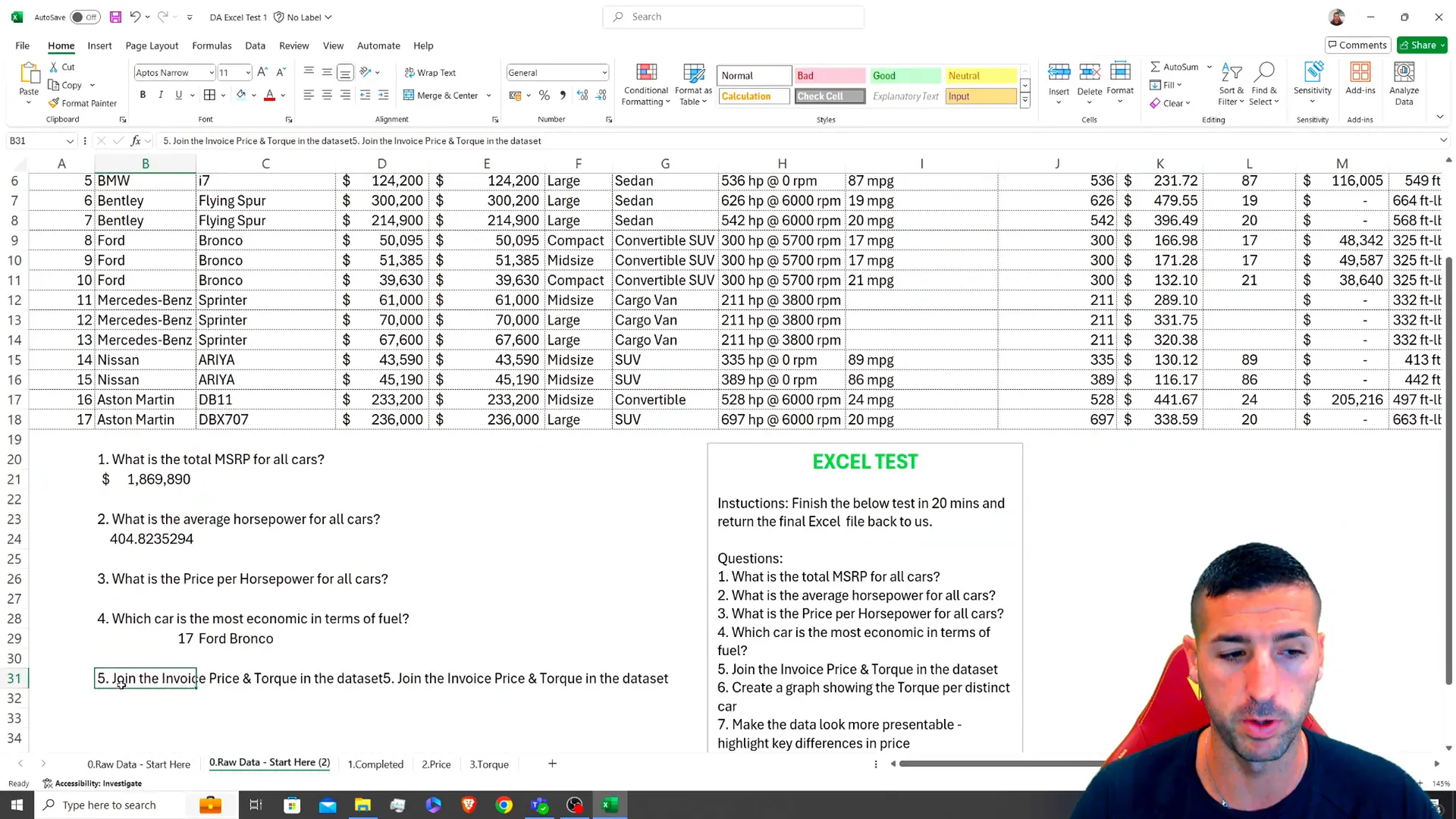Image resolution: width=1456 pixels, height=819 pixels.
Task: Click the ribbon Search box
Action: (x=733, y=17)
